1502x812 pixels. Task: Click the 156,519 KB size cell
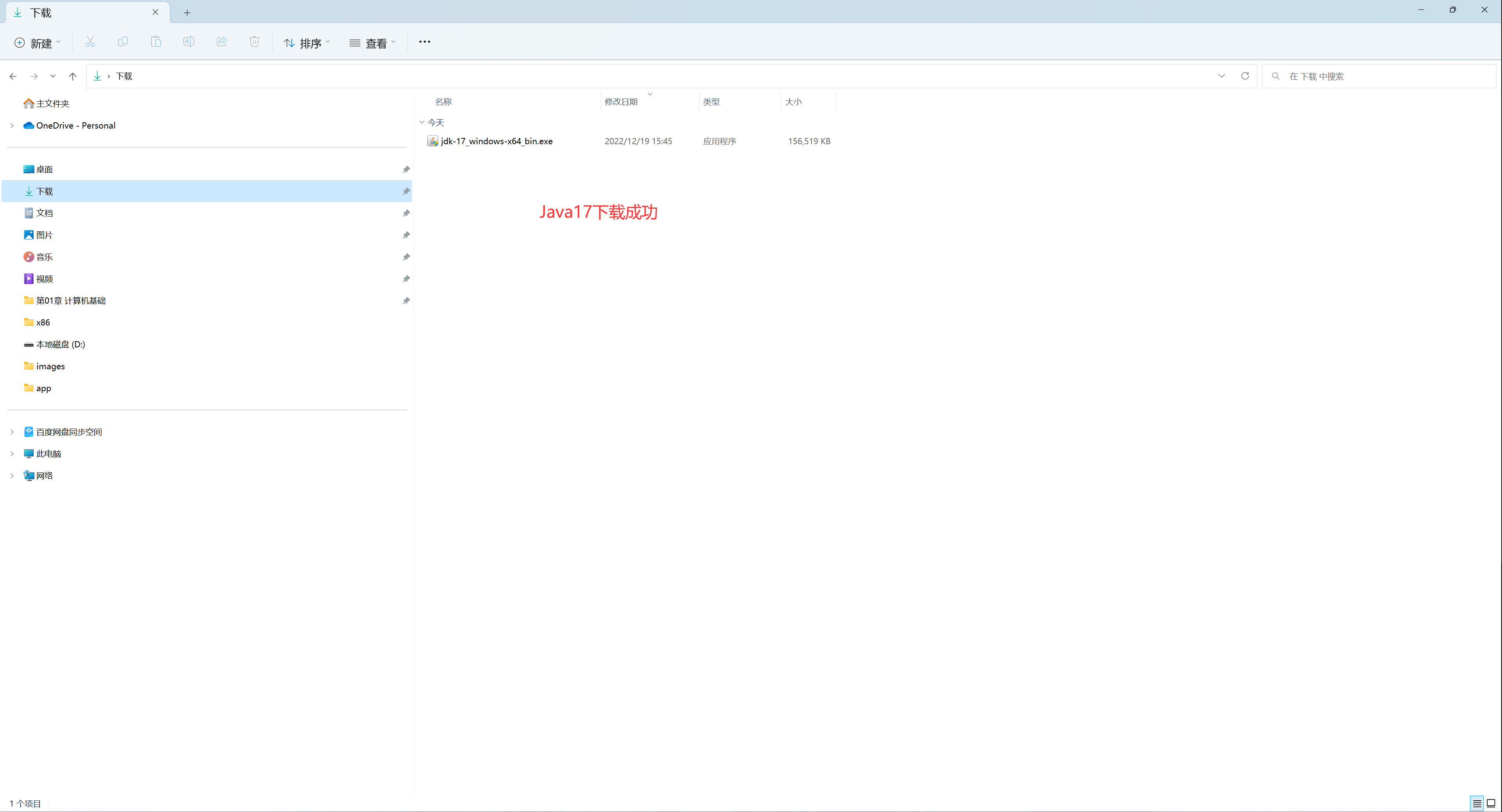coord(809,141)
